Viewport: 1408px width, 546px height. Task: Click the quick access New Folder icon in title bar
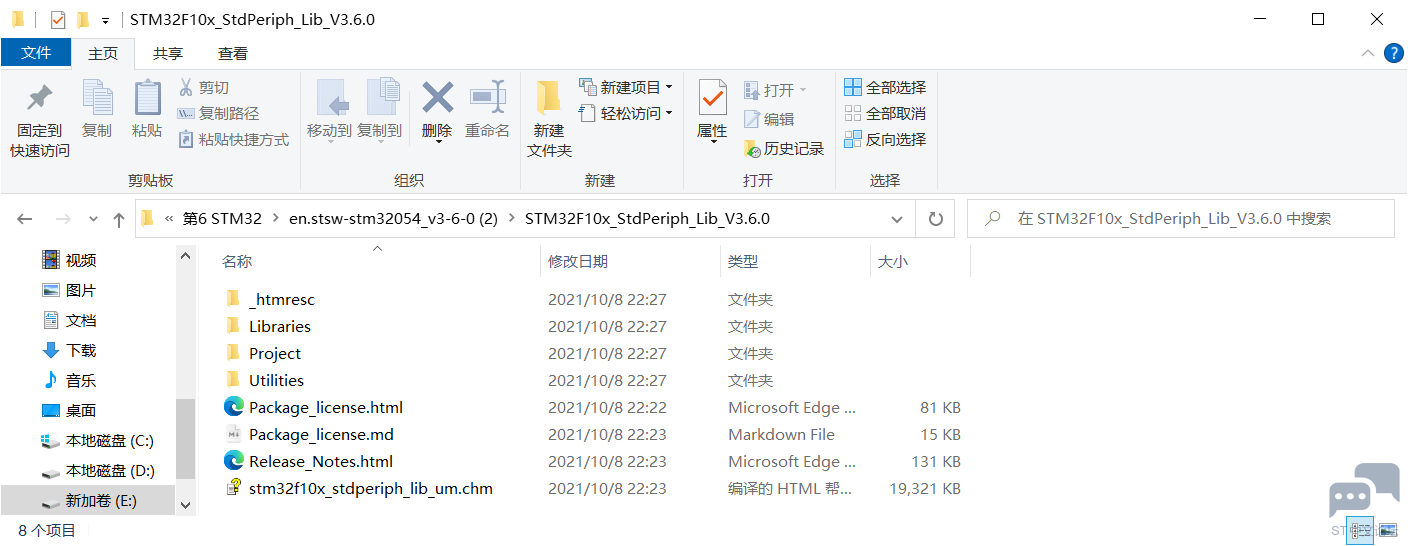coord(83,20)
